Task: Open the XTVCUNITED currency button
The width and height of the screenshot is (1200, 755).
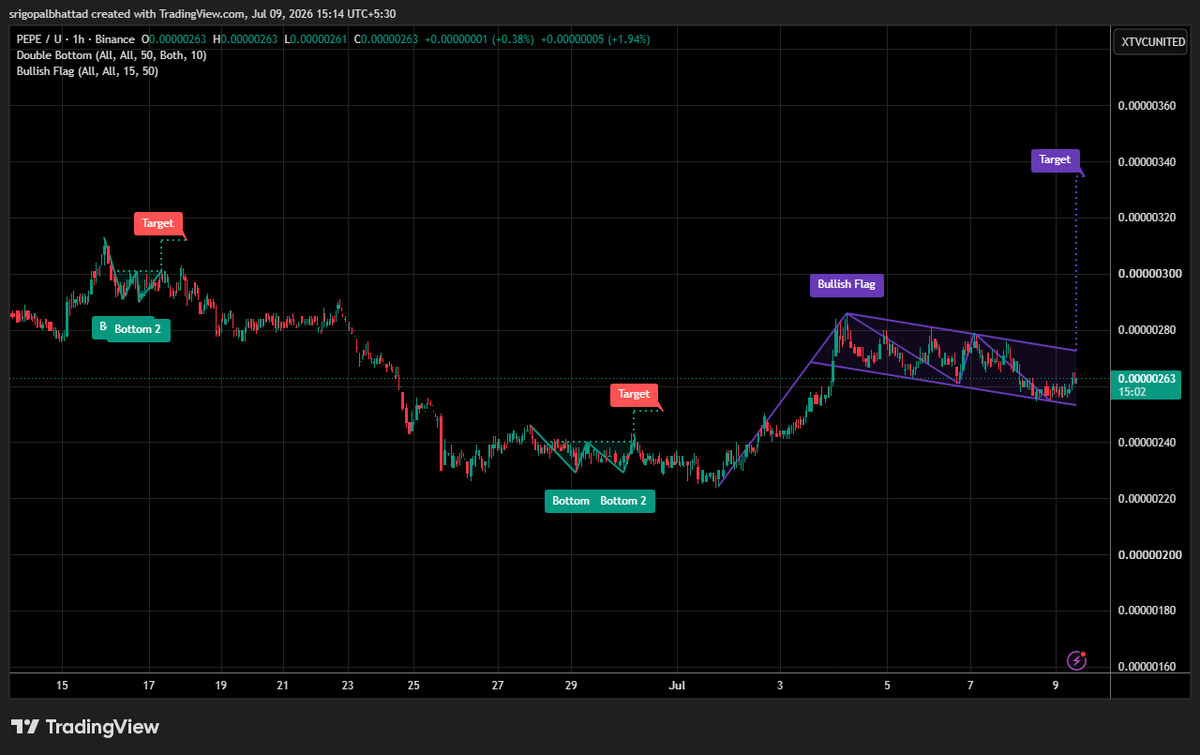Action: pos(1153,41)
